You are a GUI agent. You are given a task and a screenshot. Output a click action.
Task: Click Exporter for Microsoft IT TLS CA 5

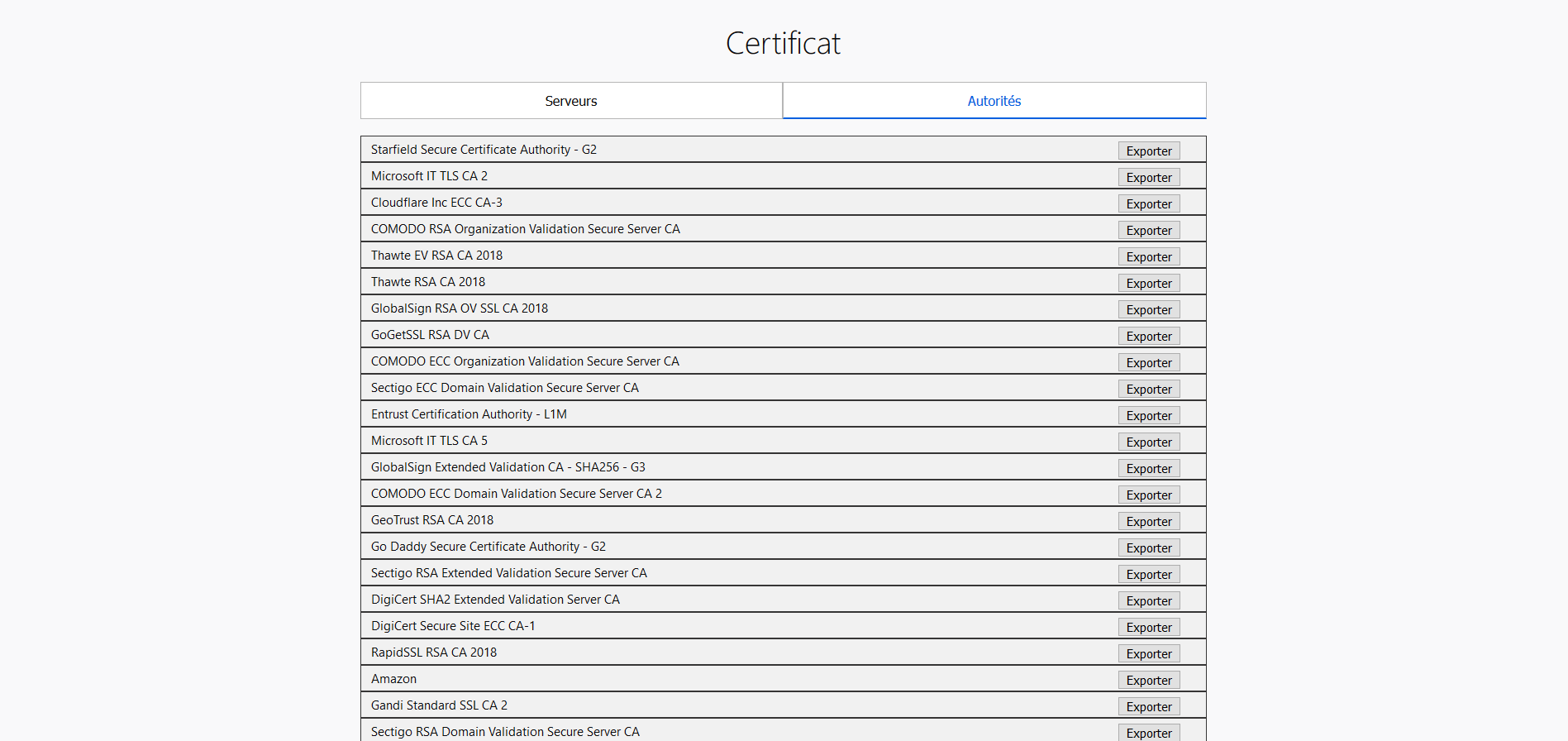1149,442
